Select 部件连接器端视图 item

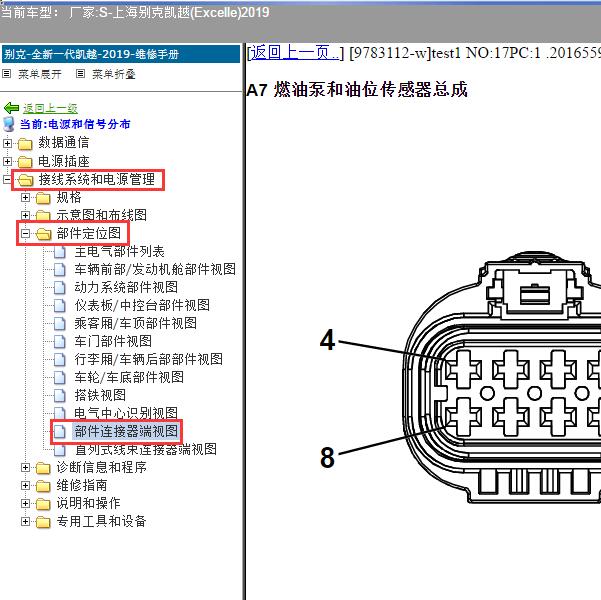pyautogui.click(x=126, y=431)
